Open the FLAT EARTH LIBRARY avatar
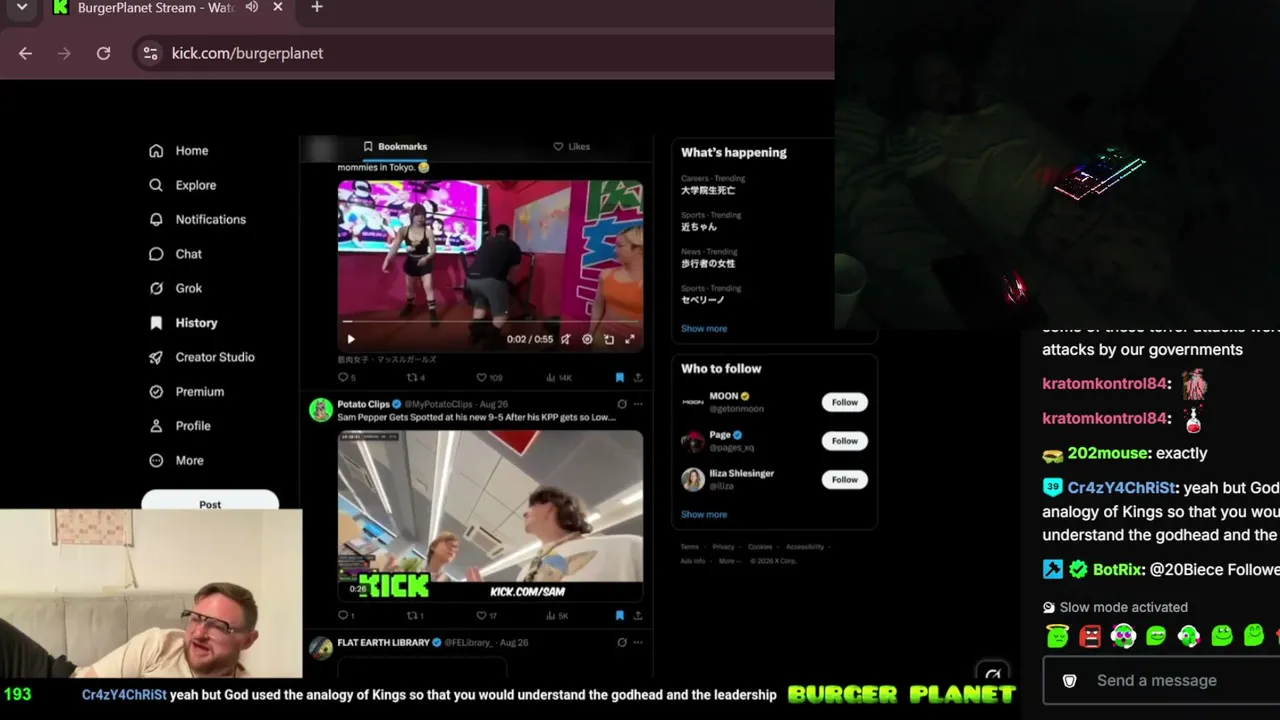The image size is (1280, 720). click(x=321, y=647)
